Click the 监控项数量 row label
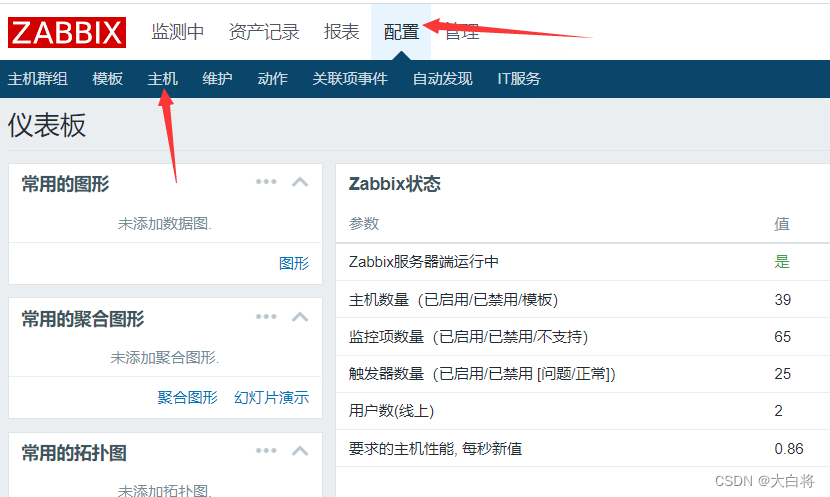Viewport: 830px width, 497px height. (x=468, y=337)
